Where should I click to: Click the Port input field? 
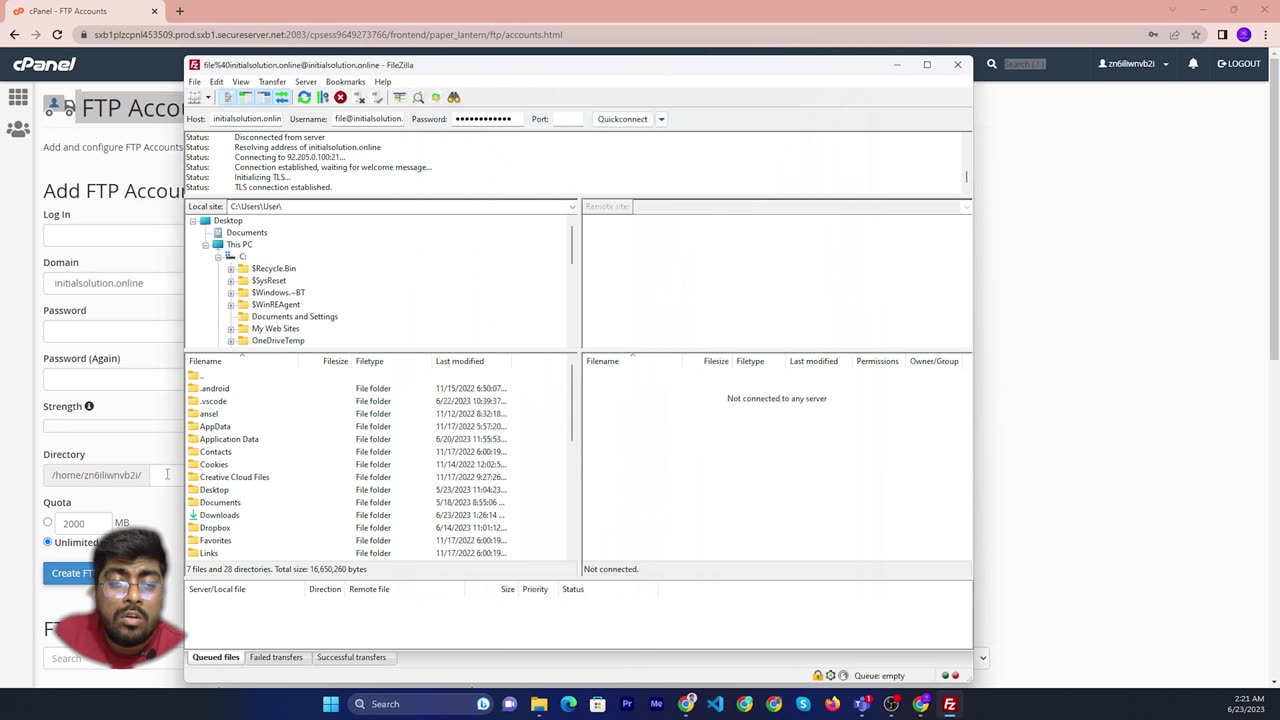568,119
